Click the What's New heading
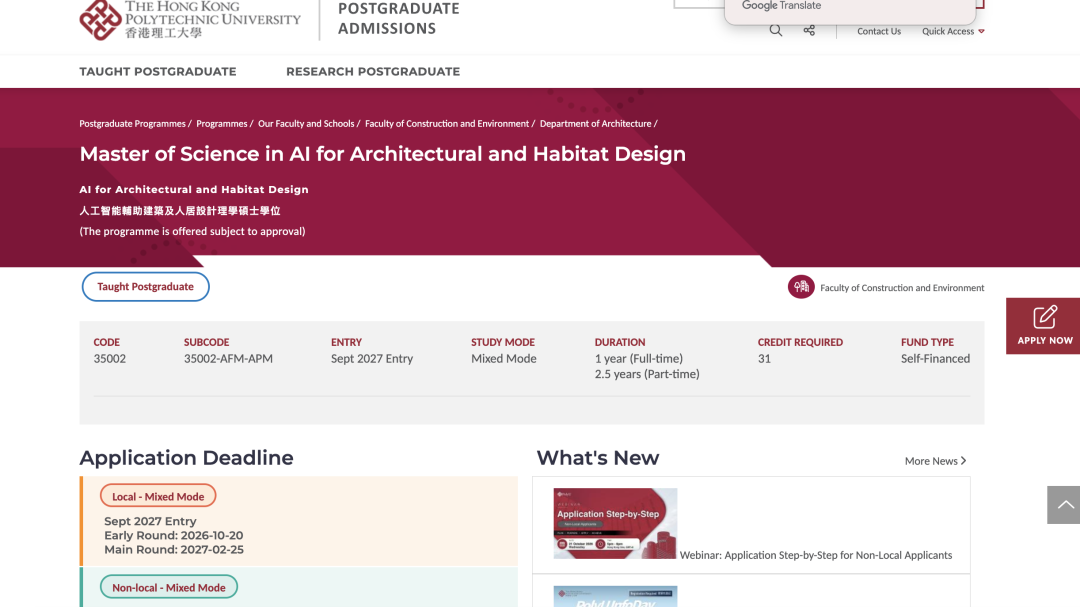This screenshot has width=1080, height=607. tap(598, 458)
